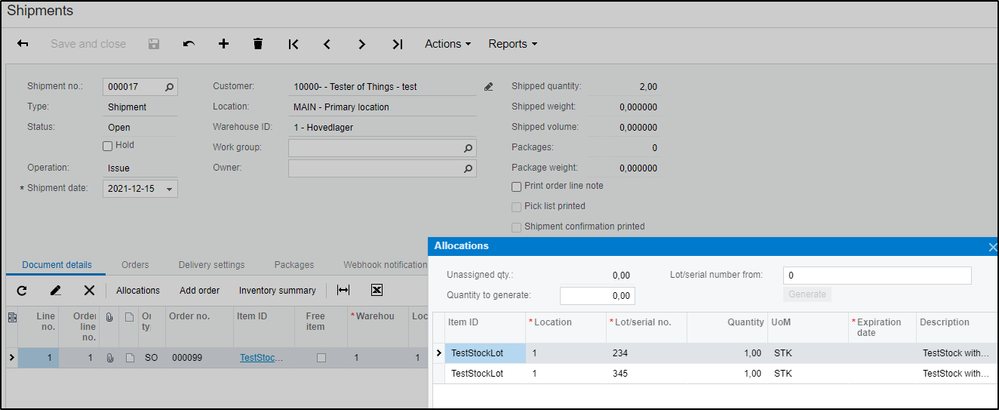Open the Packages tab

tap(294, 265)
